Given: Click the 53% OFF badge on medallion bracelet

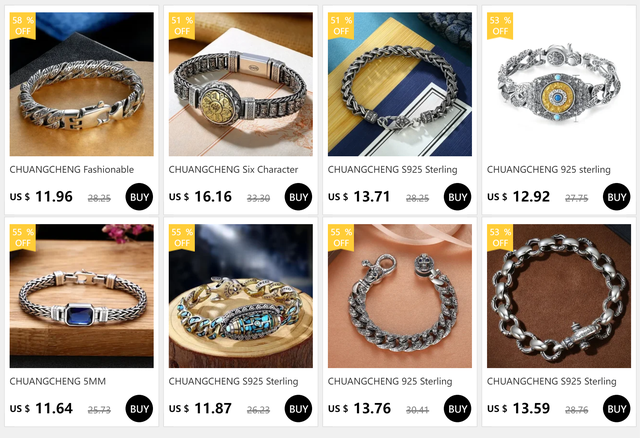Looking at the screenshot, I should [x=500, y=26].
